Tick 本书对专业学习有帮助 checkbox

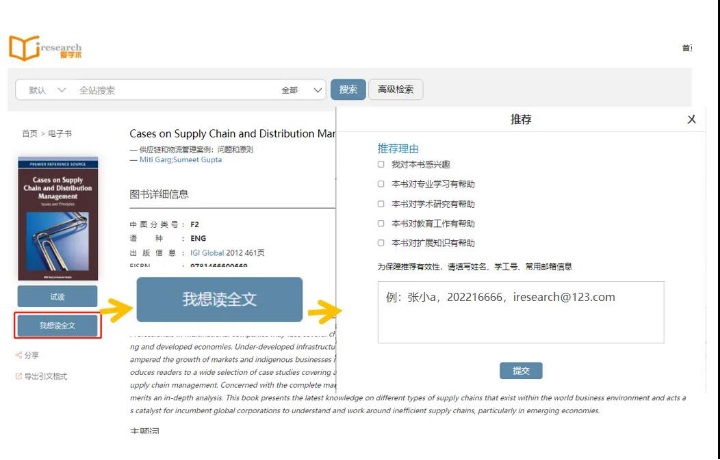tap(381, 184)
